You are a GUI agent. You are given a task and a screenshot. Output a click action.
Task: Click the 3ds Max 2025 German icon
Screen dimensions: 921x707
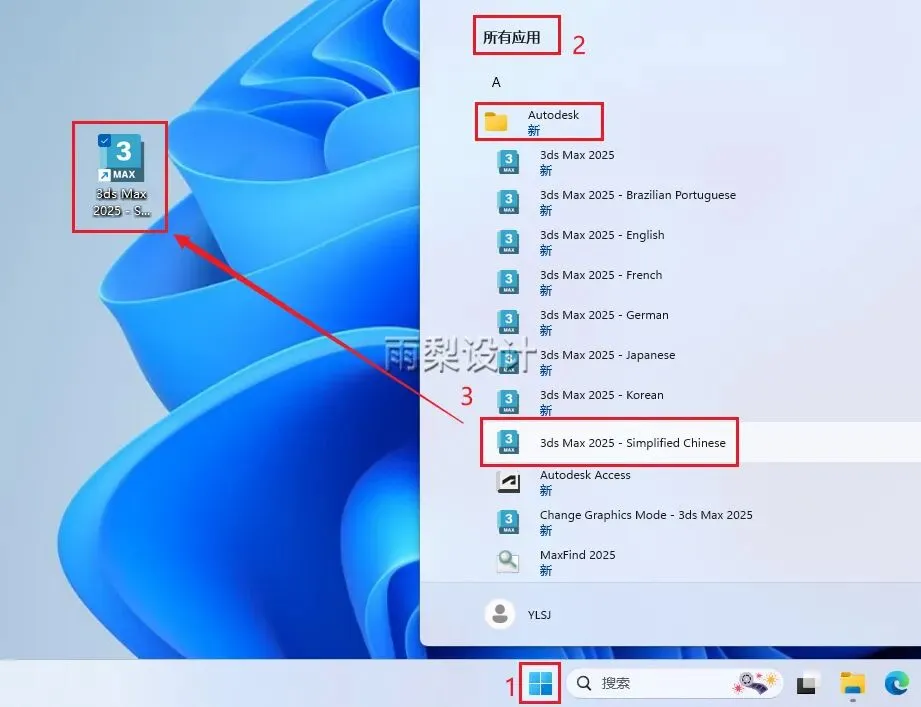508,321
